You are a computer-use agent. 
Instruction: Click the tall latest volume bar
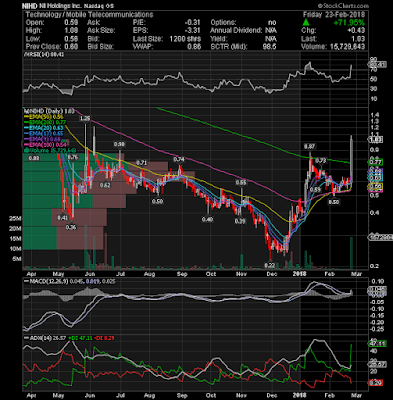(351, 253)
